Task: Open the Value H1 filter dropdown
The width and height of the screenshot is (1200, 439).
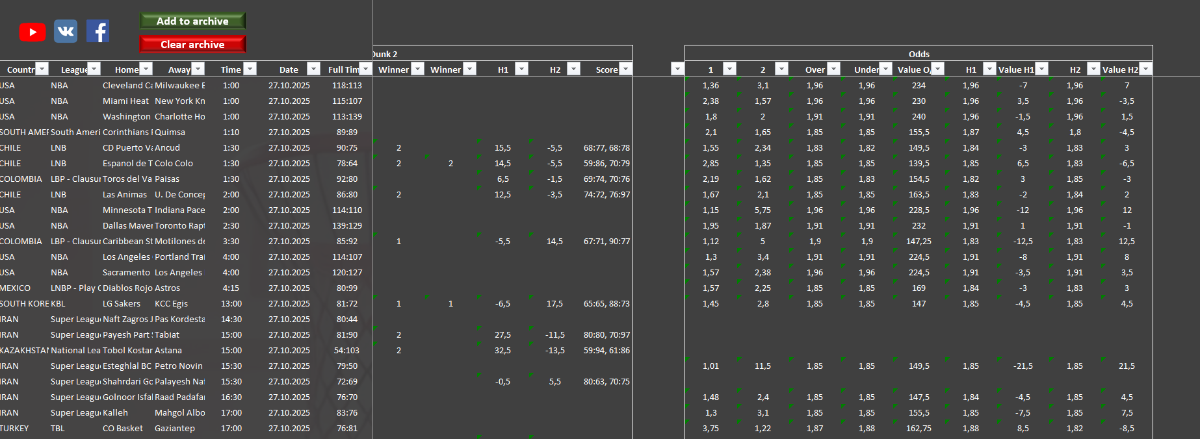Action: click(1041, 69)
